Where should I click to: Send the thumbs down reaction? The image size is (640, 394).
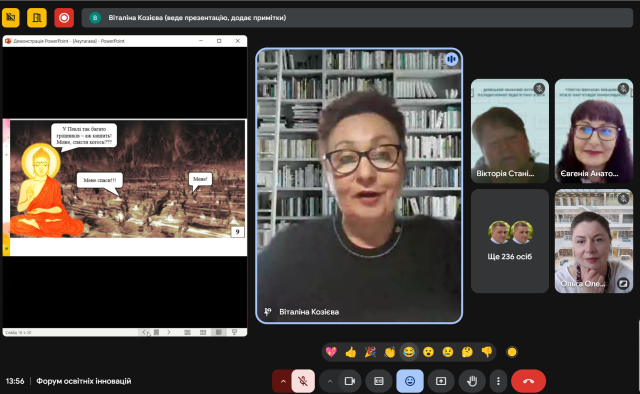point(487,352)
